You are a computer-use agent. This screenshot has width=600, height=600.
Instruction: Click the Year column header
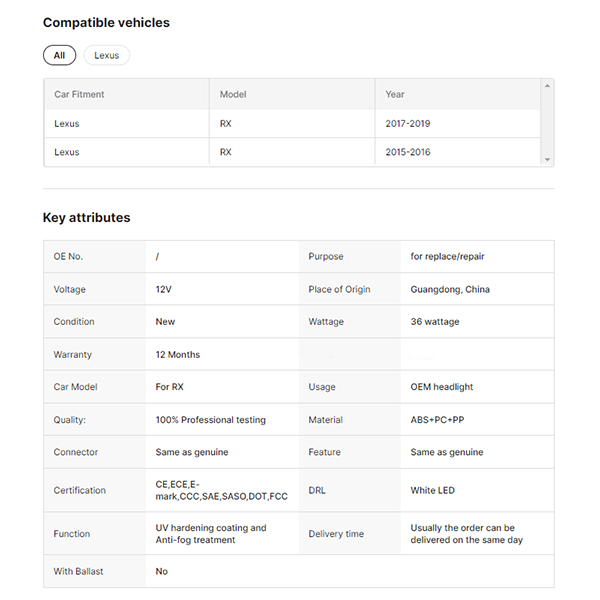[x=395, y=94]
